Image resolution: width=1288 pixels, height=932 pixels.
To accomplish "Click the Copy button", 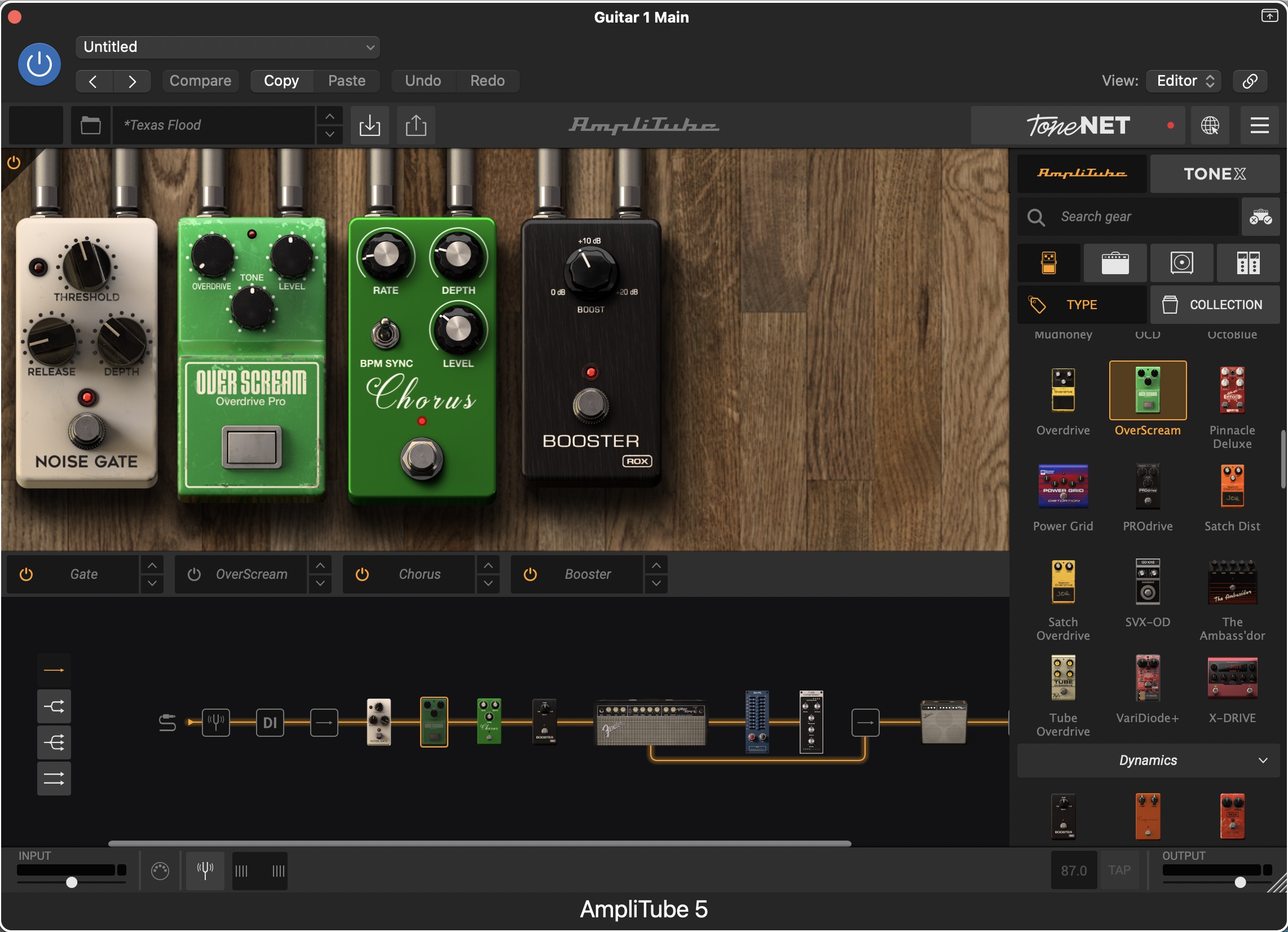I will (x=281, y=81).
